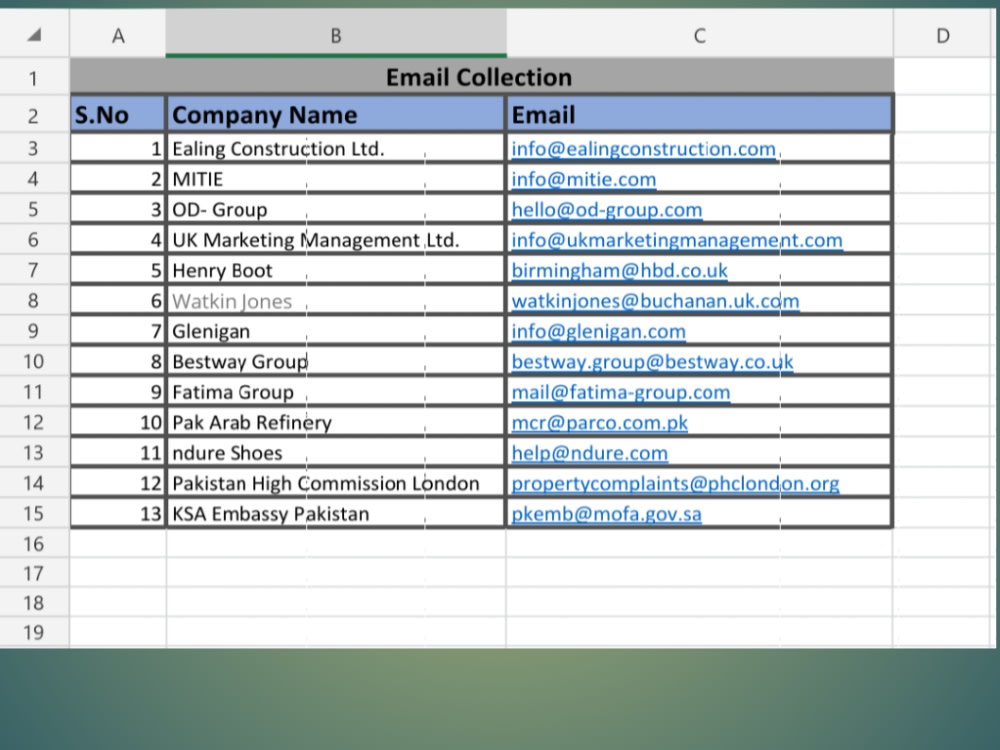The width and height of the screenshot is (1000, 750).
Task: Select the ndure Shoes company cell
Action: (x=336, y=452)
